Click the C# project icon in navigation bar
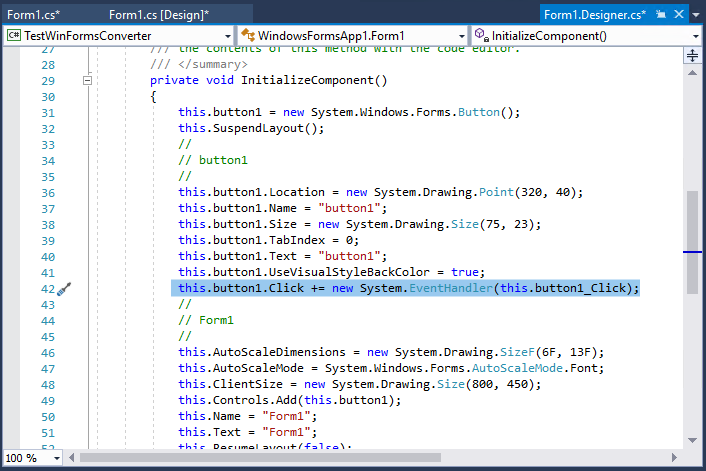Image resolution: width=706 pixels, height=471 pixels. click(x=14, y=35)
